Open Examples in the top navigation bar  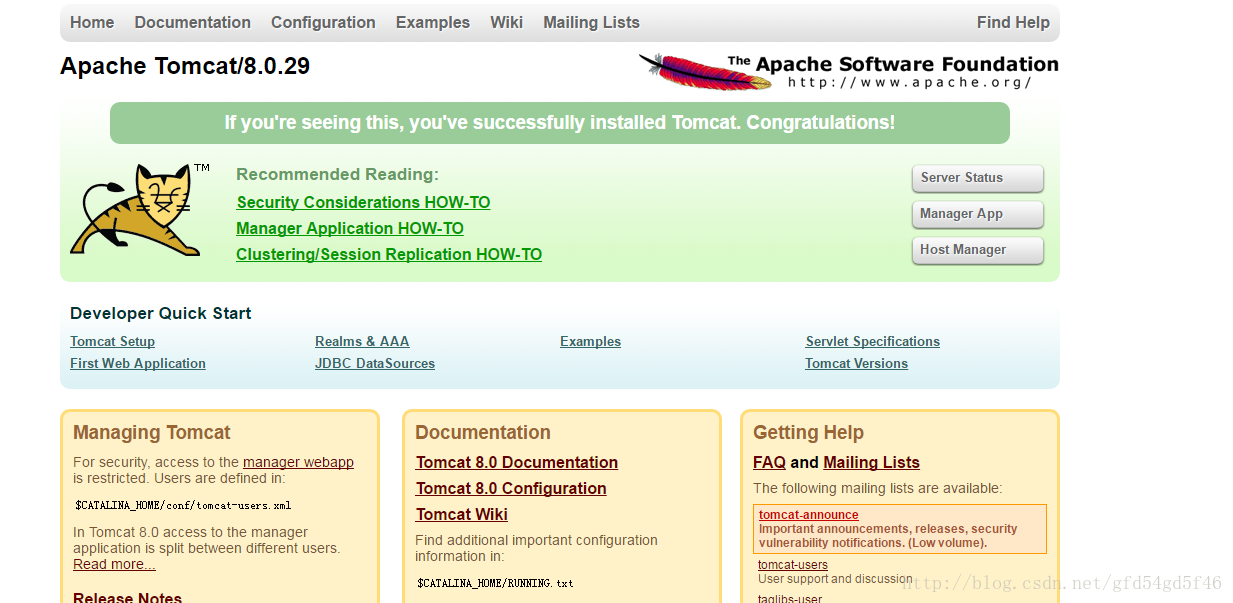click(x=433, y=22)
